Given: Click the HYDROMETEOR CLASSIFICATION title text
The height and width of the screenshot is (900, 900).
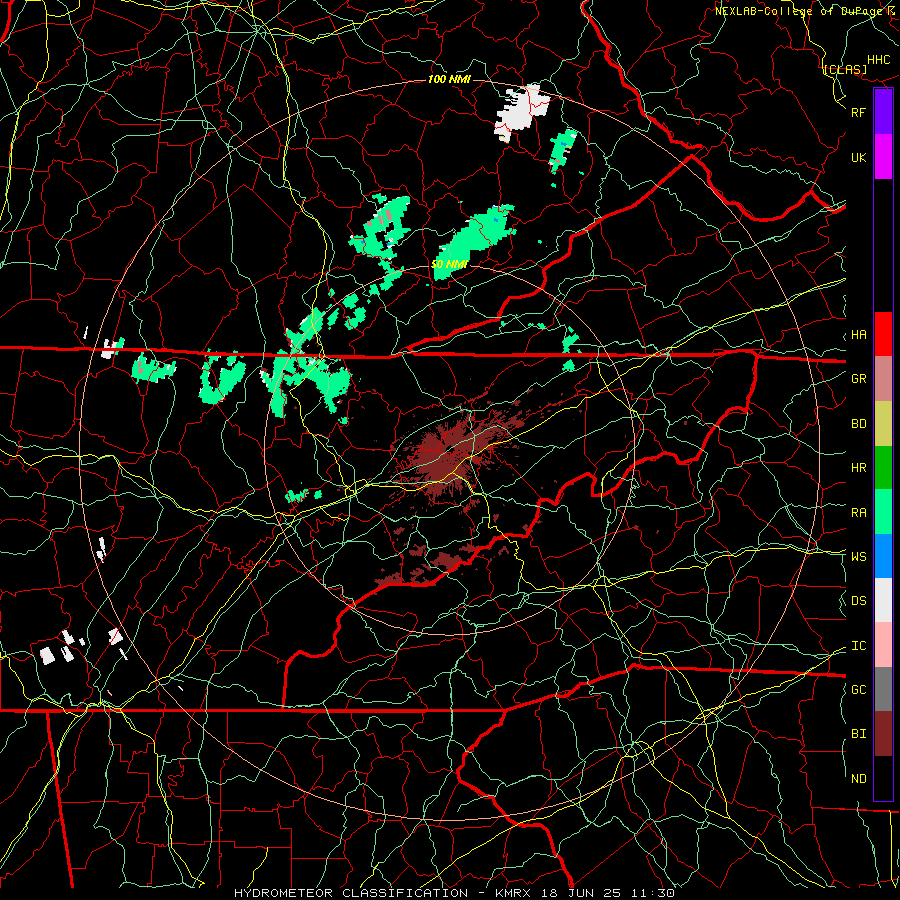Looking at the screenshot, I should coord(349,893).
